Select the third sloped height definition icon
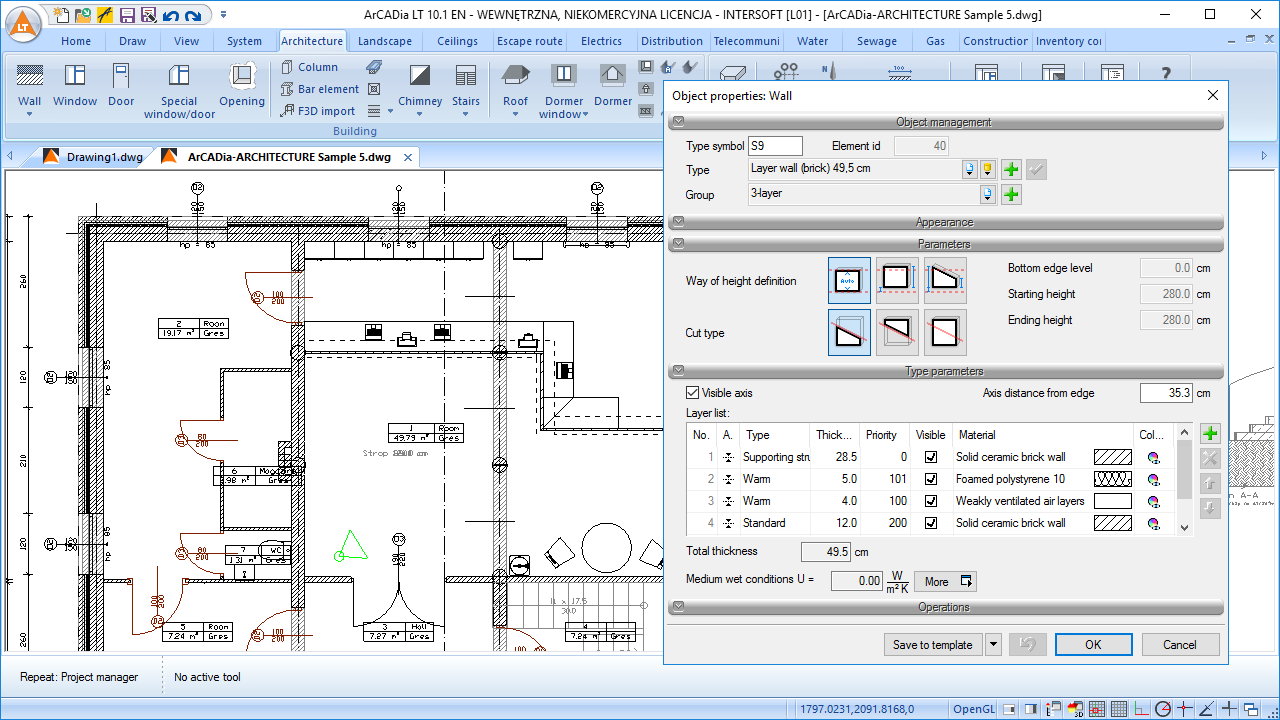 coord(945,281)
